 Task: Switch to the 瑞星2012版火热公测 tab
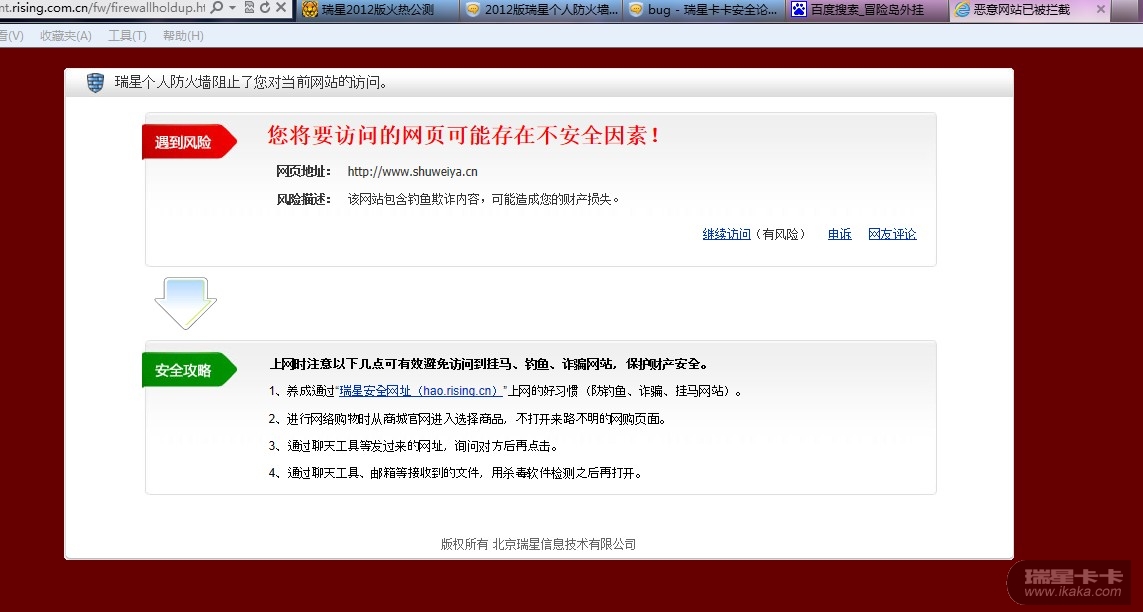coord(378,9)
